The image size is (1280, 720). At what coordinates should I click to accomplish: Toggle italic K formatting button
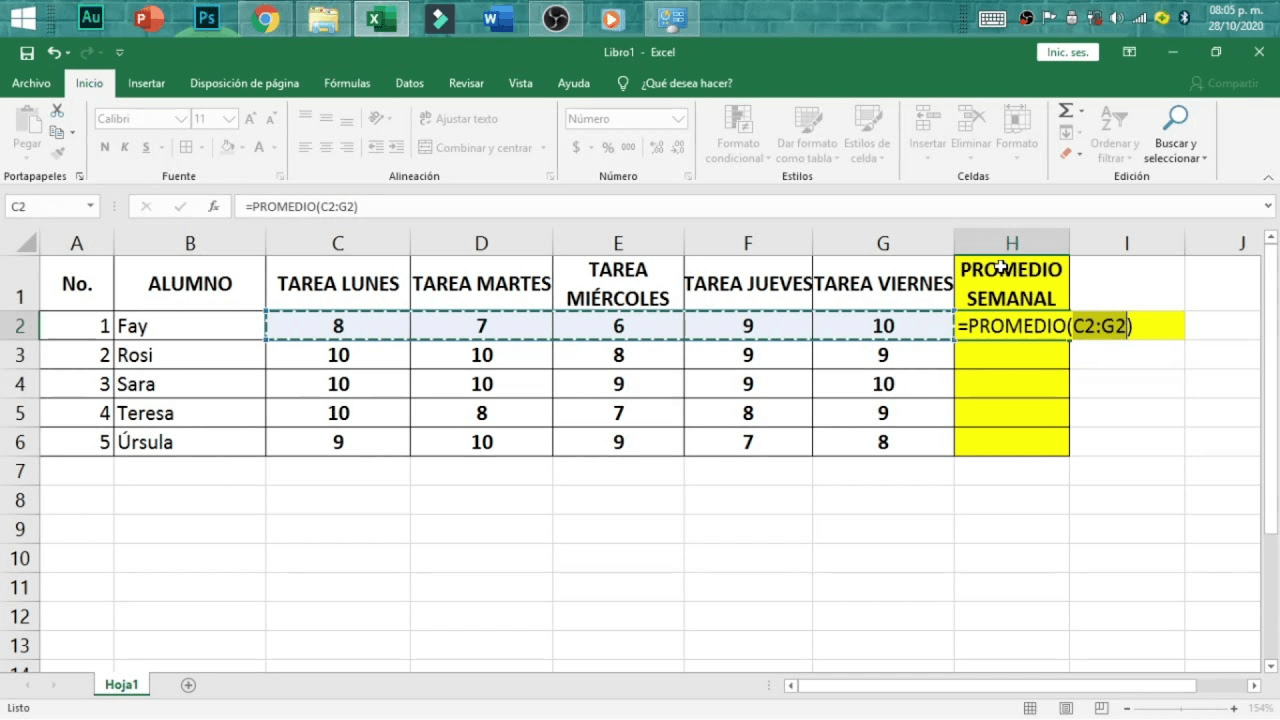tap(125, 148)
